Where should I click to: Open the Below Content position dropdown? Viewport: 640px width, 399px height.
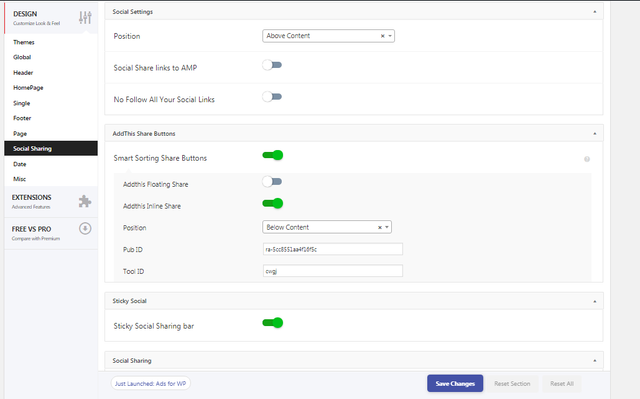point(327,227)
